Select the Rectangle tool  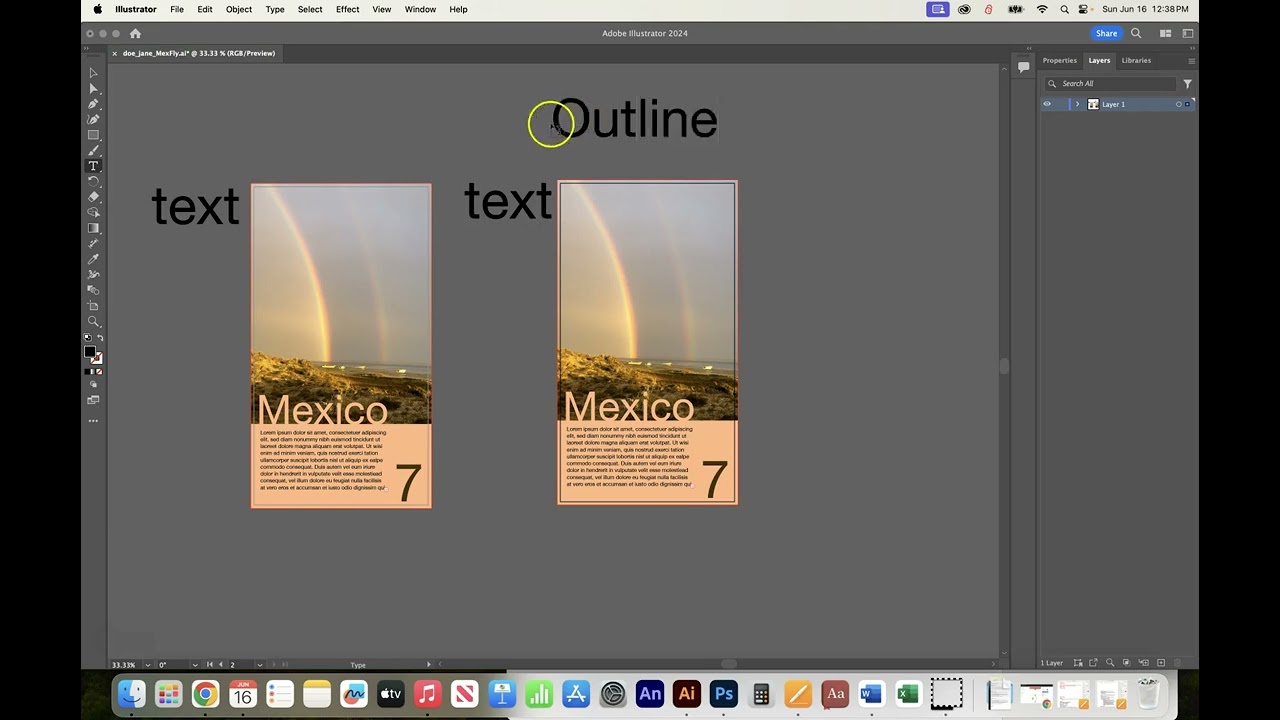tap(93, 135)
